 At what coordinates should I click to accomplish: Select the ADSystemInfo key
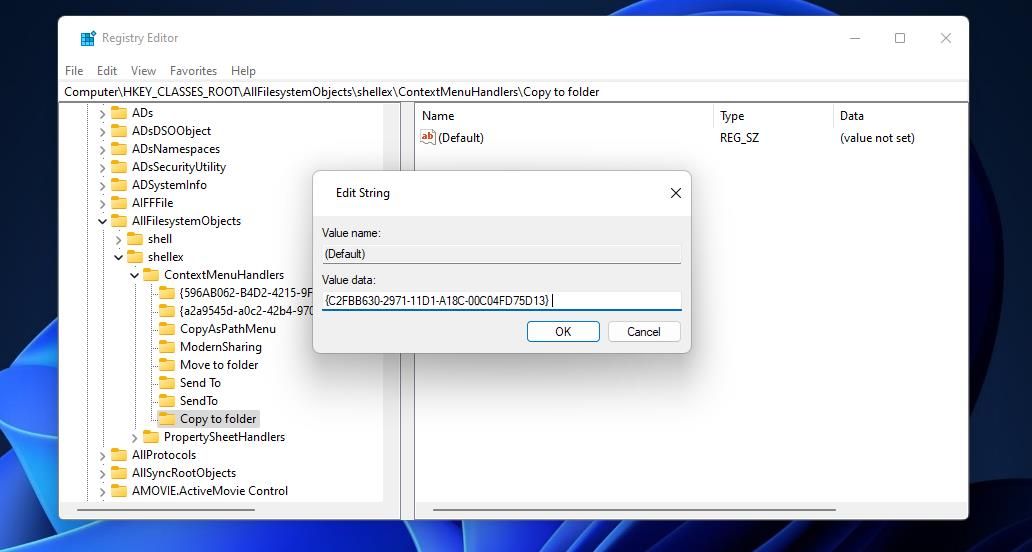(x=169, y=185)
